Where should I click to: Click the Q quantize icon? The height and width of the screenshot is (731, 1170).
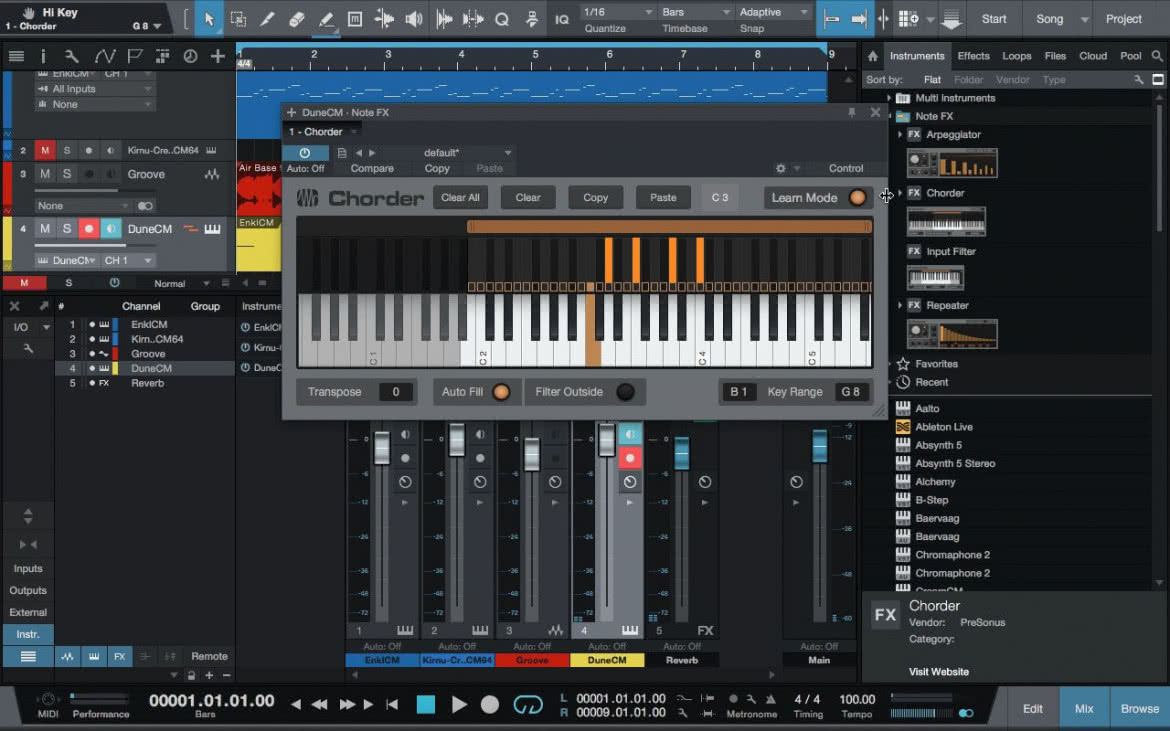[502, 19]
